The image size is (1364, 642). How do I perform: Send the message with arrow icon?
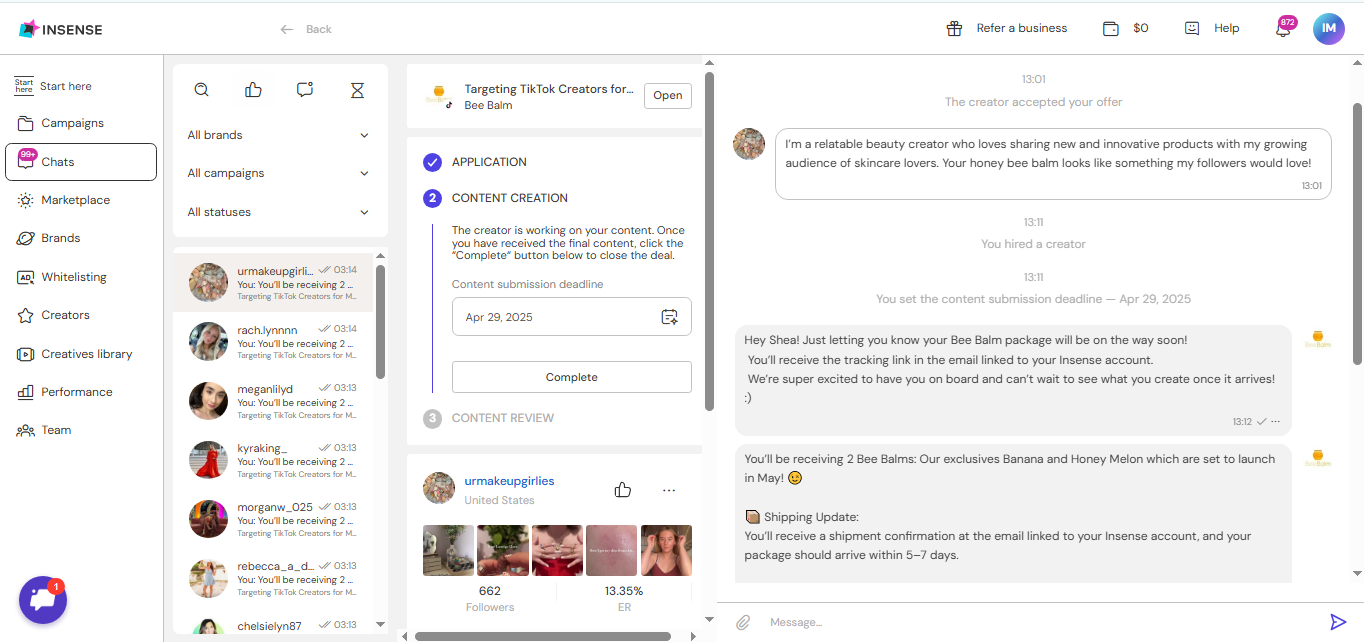1338,622
